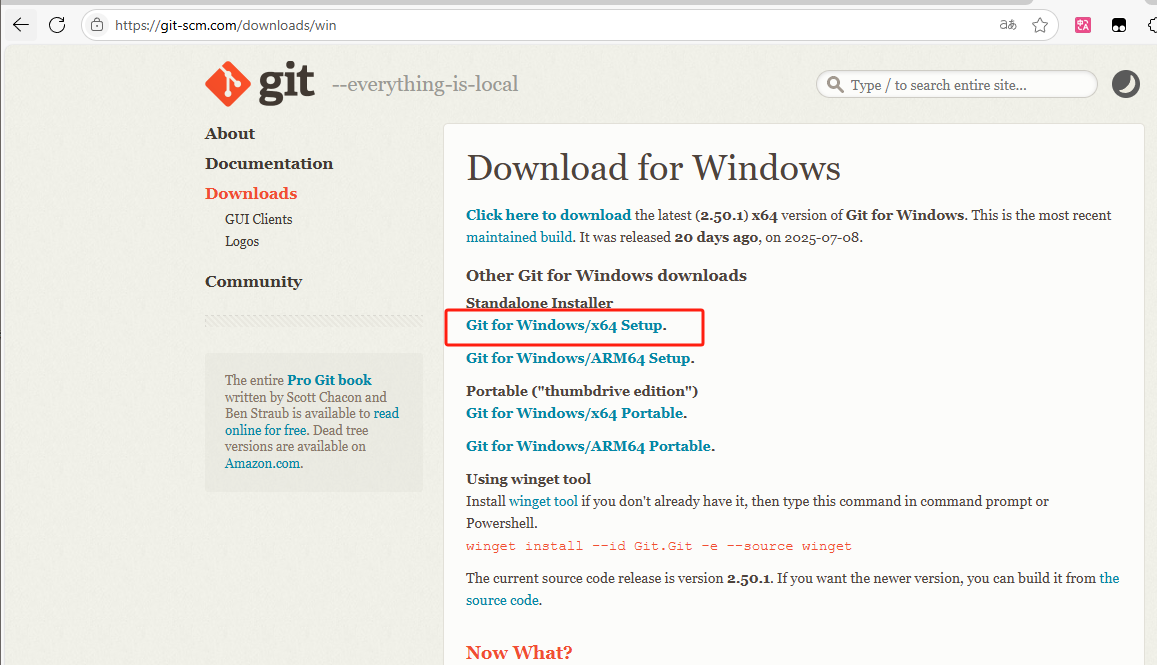This screenshot has height=665, width=1157.
Task: Click the browser back arrow
Action: pos(21,25)
